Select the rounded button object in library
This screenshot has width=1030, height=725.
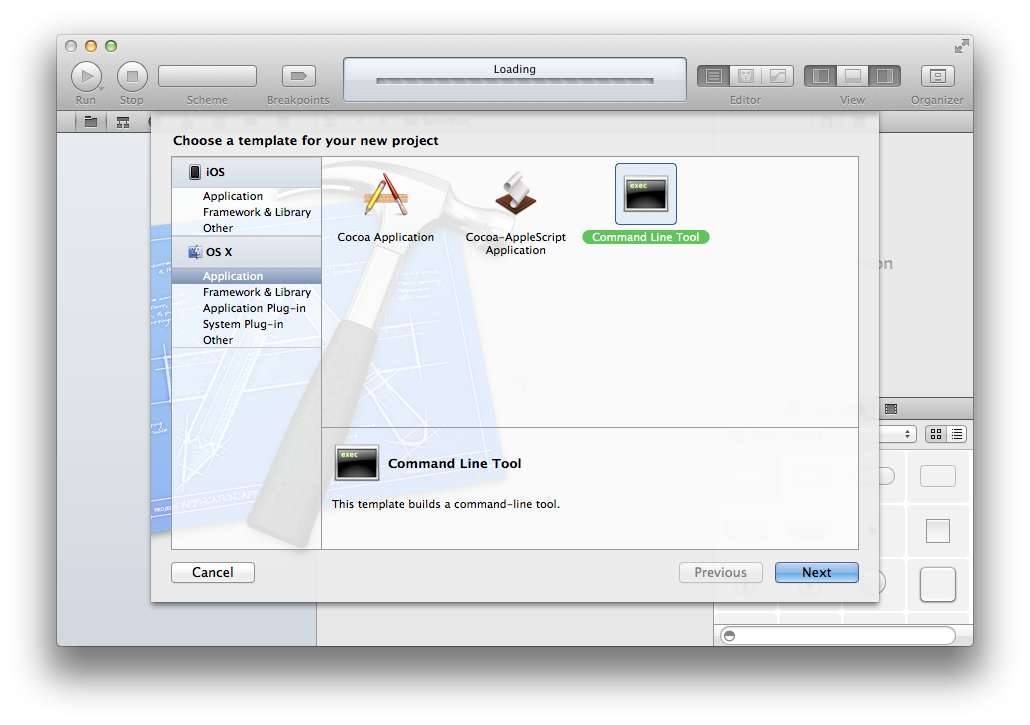[x=937, y=476]
